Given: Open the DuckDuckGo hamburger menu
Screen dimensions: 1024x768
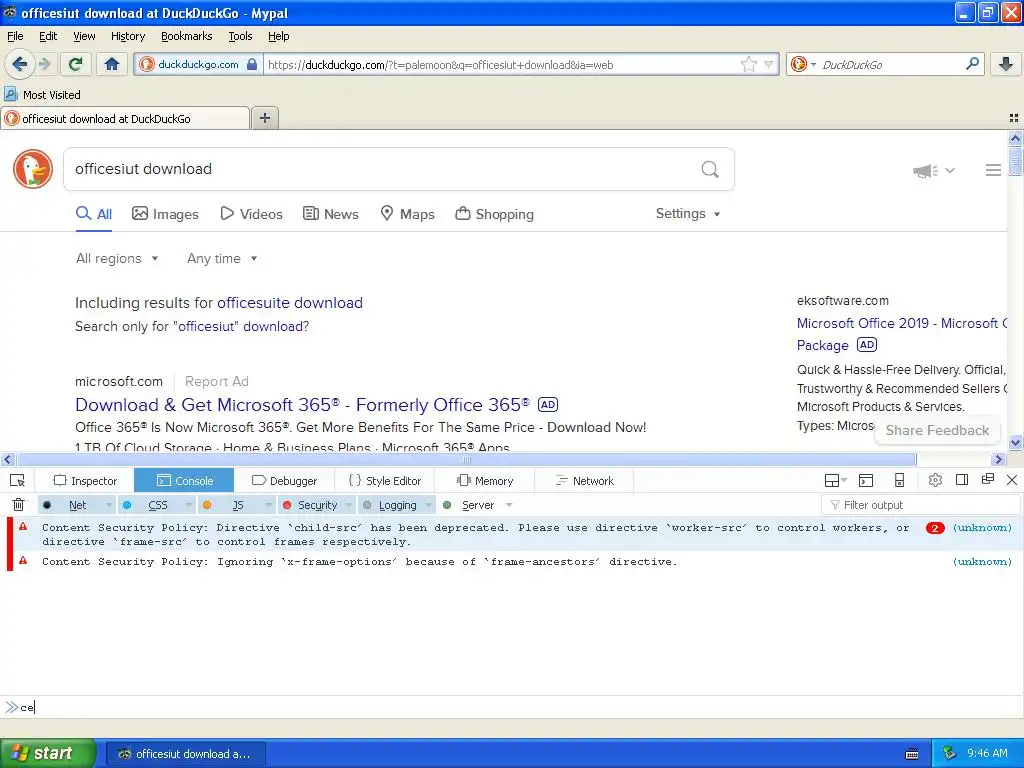Looking at the screenshot, I should pos(993,170).
